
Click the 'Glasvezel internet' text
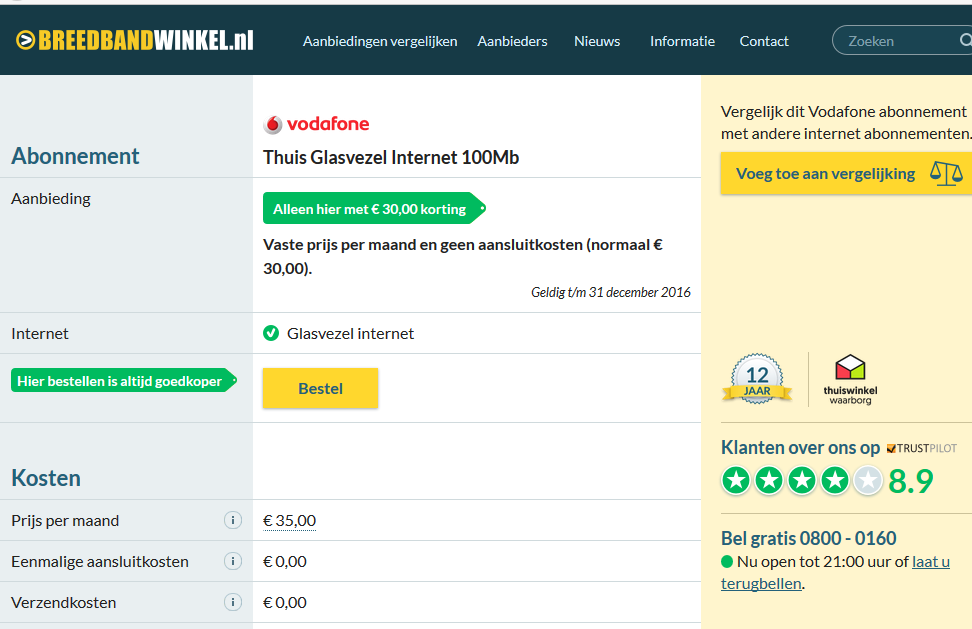click(350, 333)
